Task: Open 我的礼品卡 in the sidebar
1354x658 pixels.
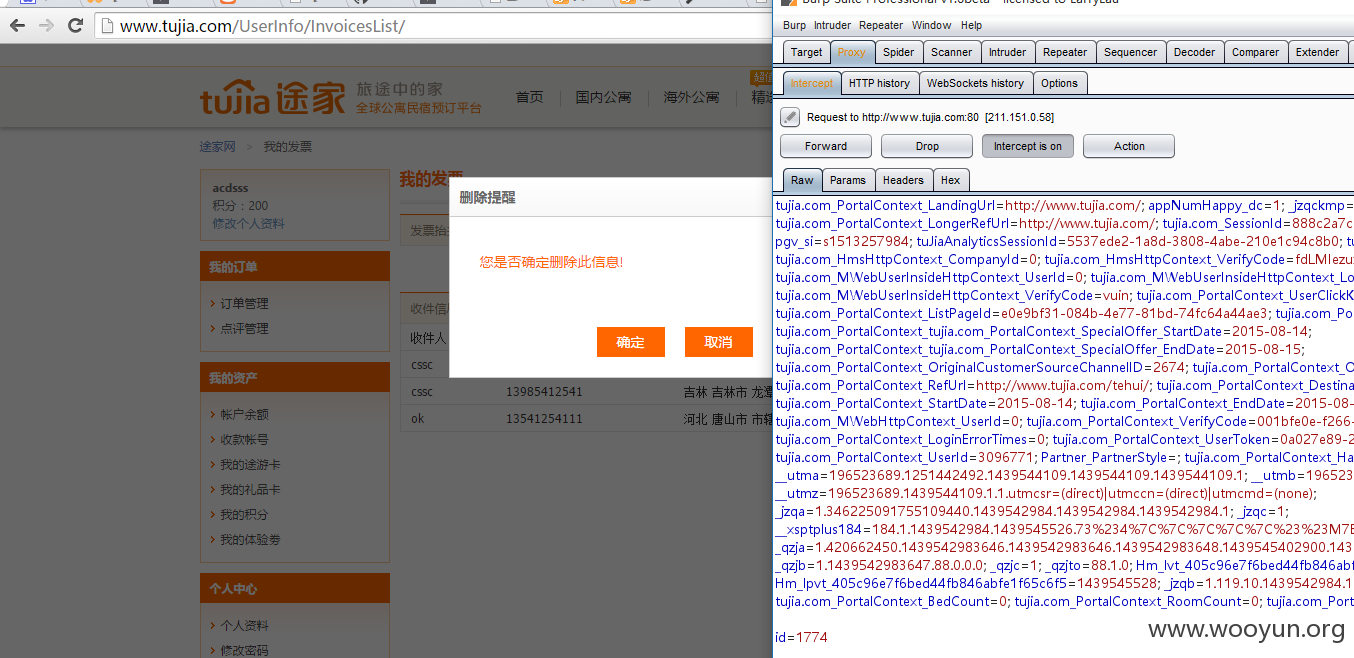Action: pyautogui.click(x=250, y=490)
